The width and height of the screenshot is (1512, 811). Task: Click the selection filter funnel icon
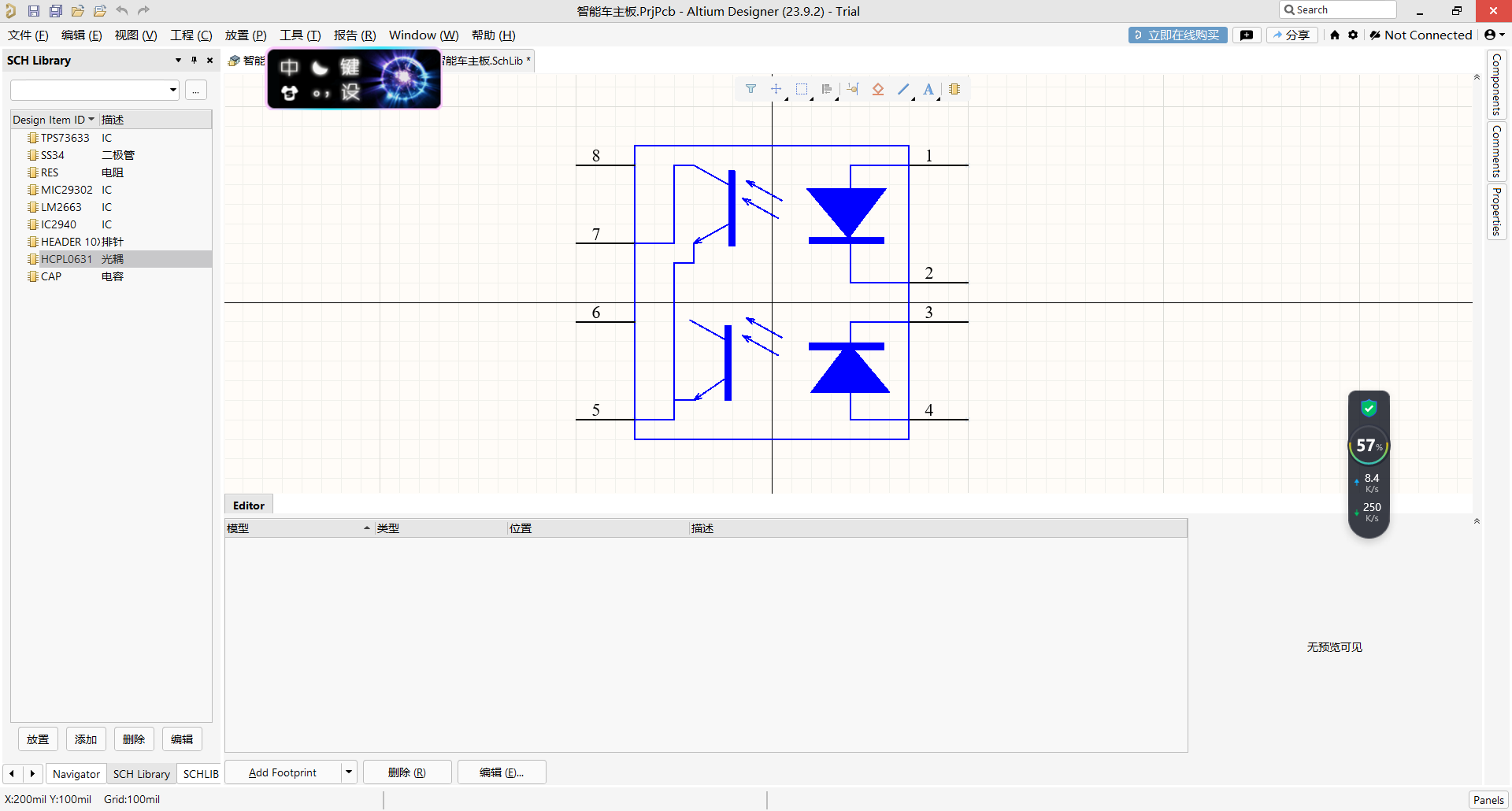(750, 89)
